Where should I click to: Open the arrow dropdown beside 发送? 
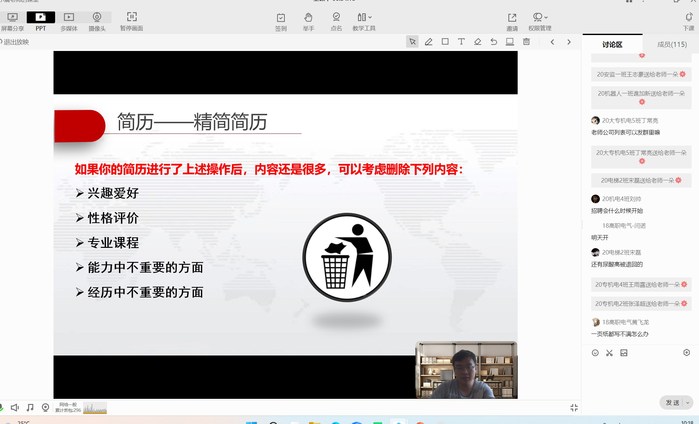689,402
